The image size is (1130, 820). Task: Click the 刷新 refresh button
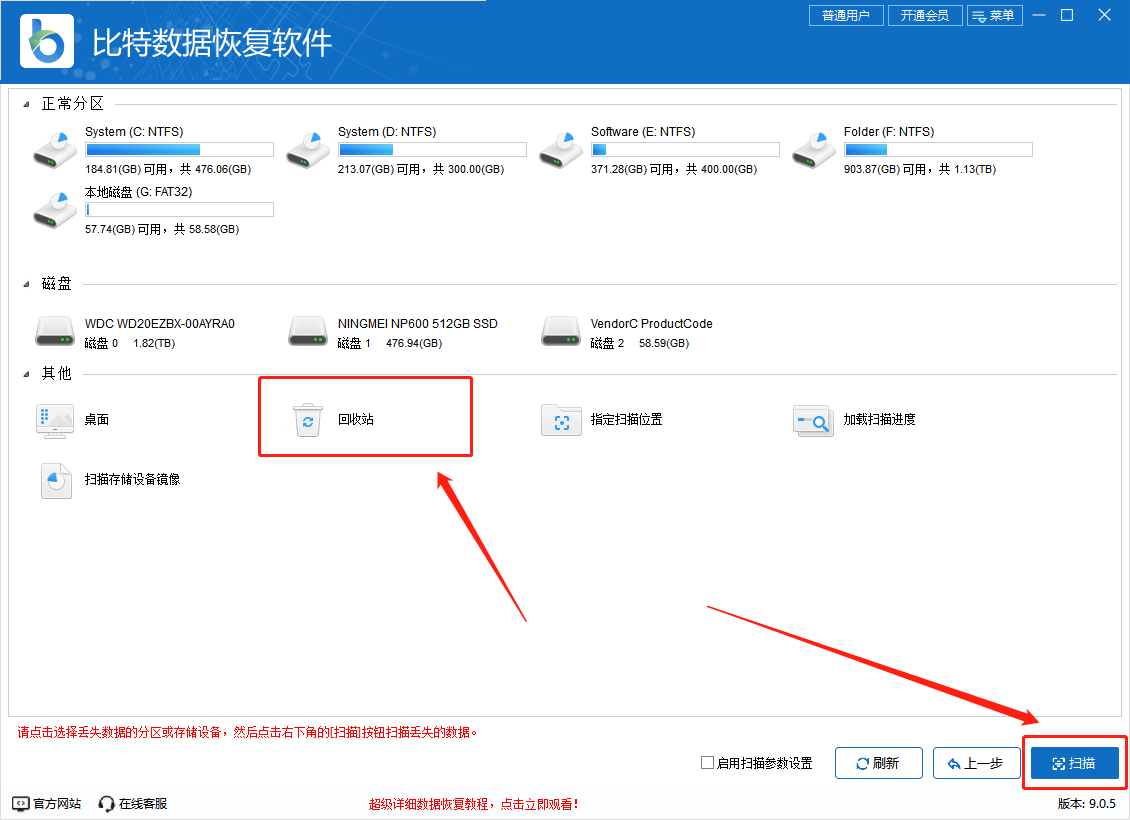point(878,763)
